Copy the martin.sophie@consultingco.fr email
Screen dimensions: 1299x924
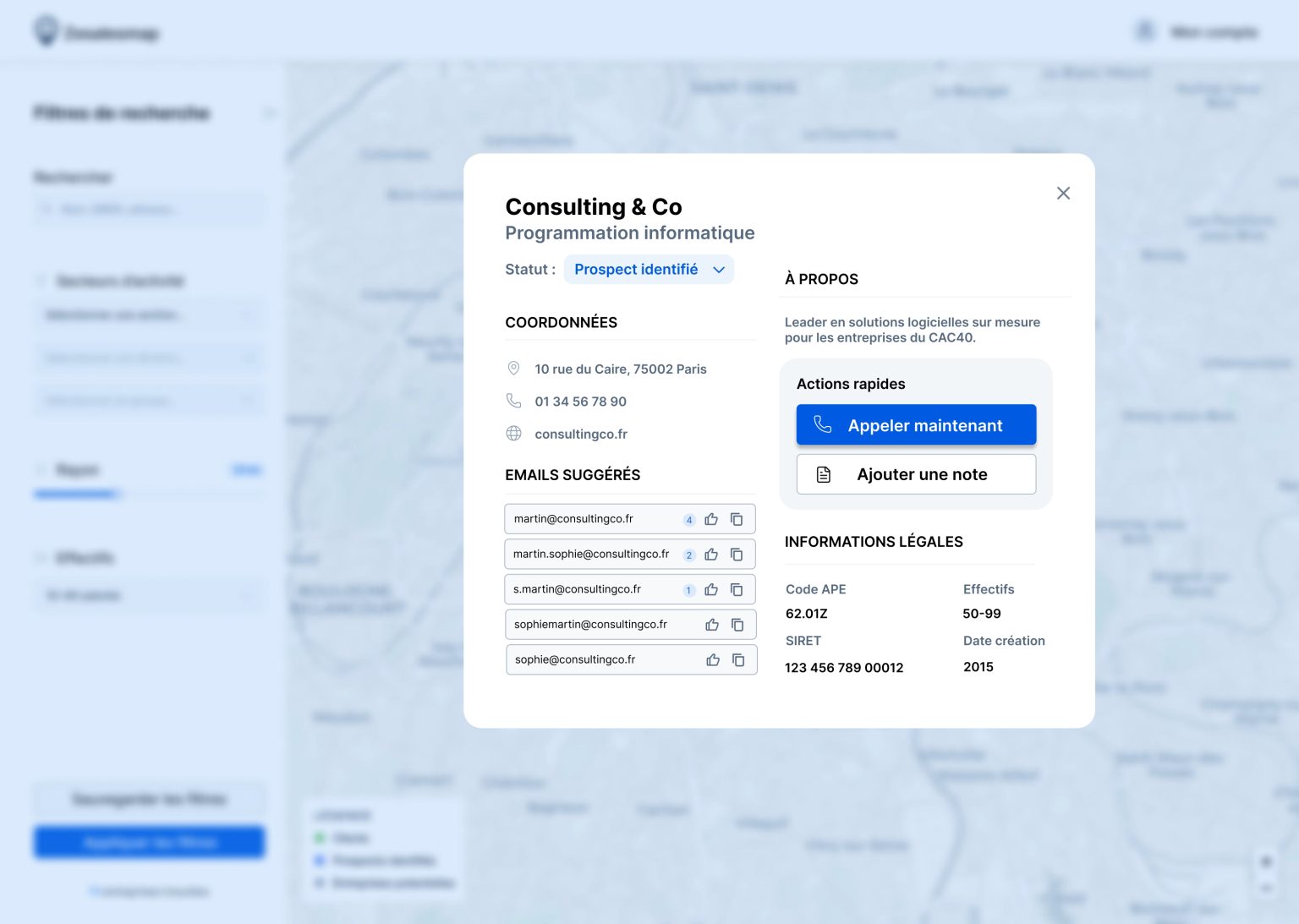click(x=737, y=555)
